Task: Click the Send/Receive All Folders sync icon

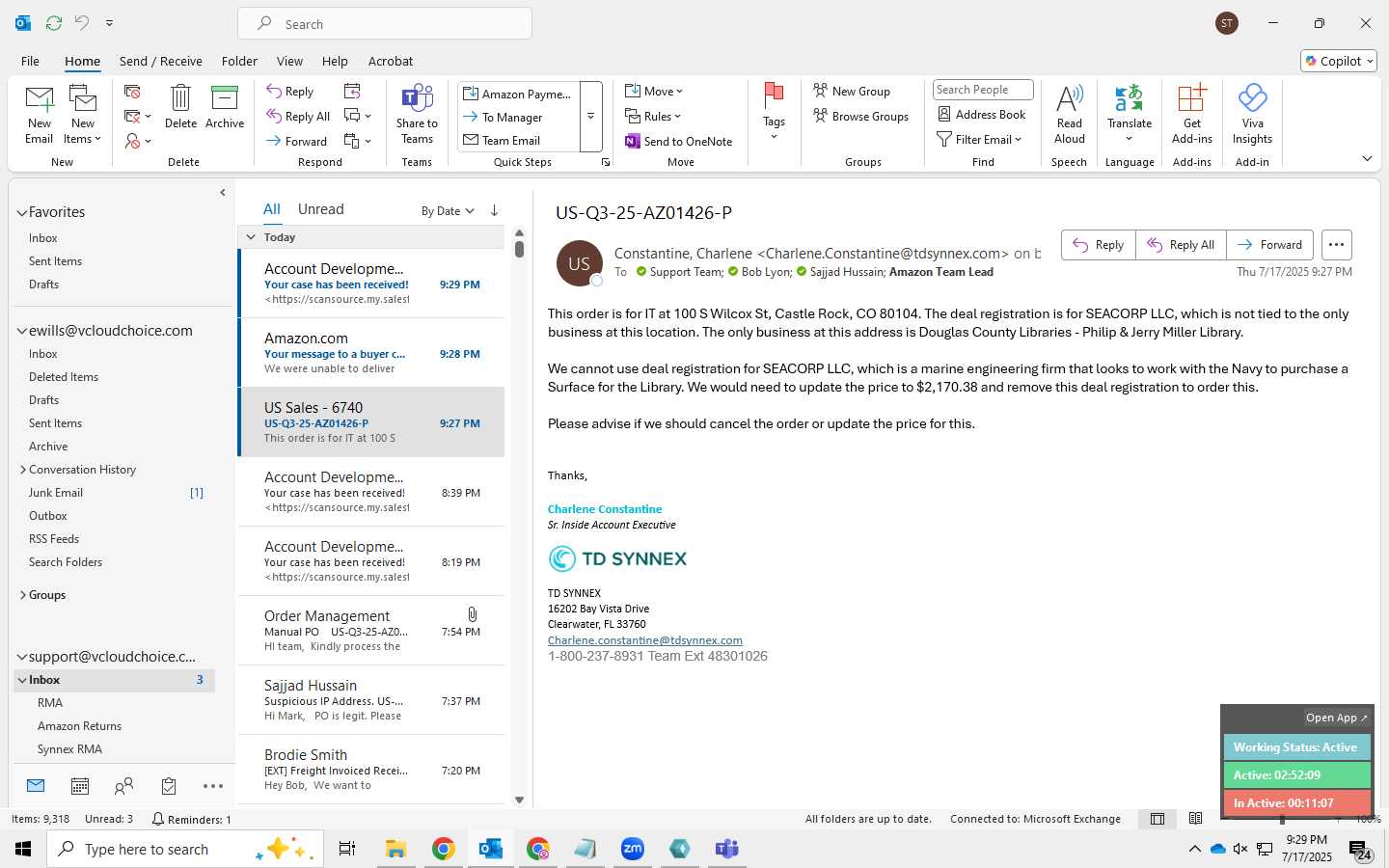Action: (54, 22)
